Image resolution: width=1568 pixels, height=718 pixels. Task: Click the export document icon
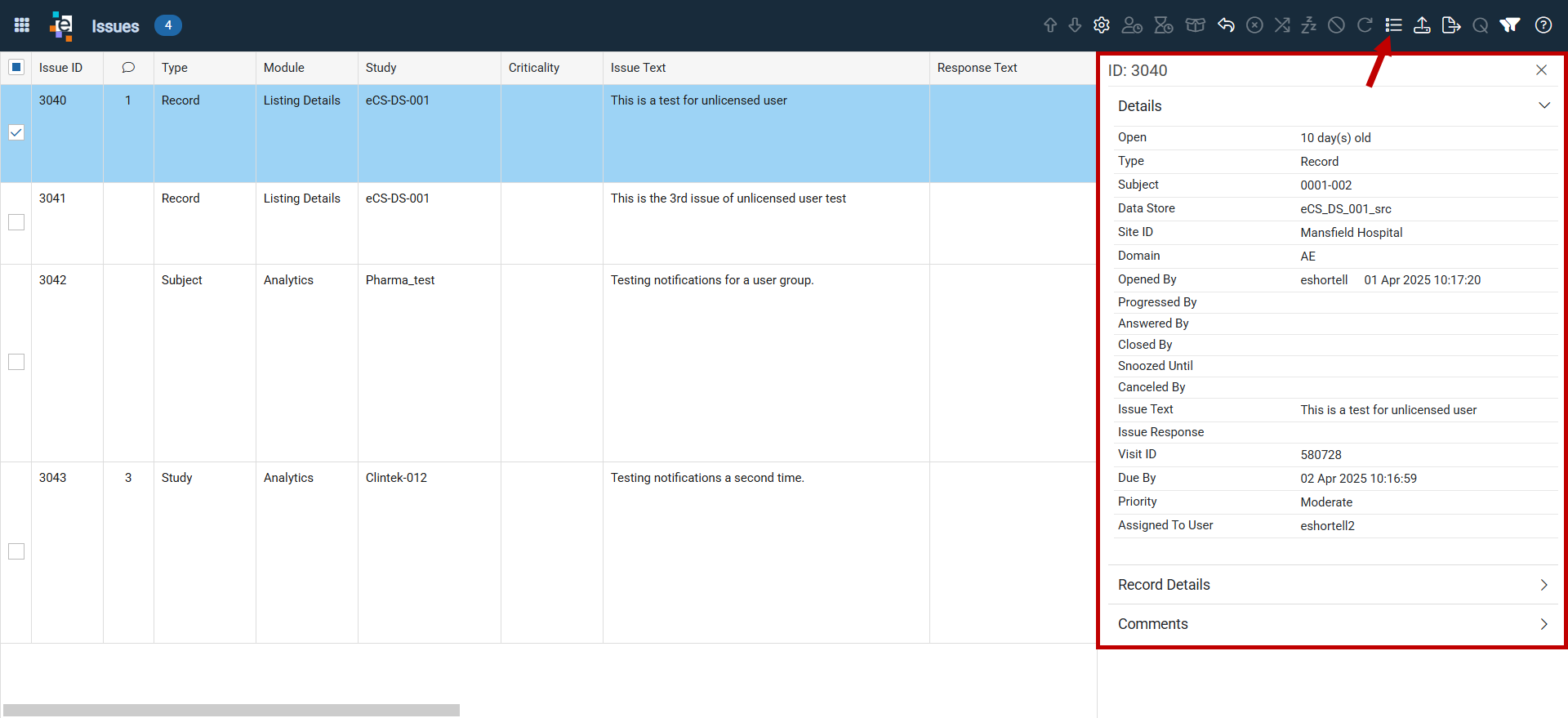point(1451,25)
